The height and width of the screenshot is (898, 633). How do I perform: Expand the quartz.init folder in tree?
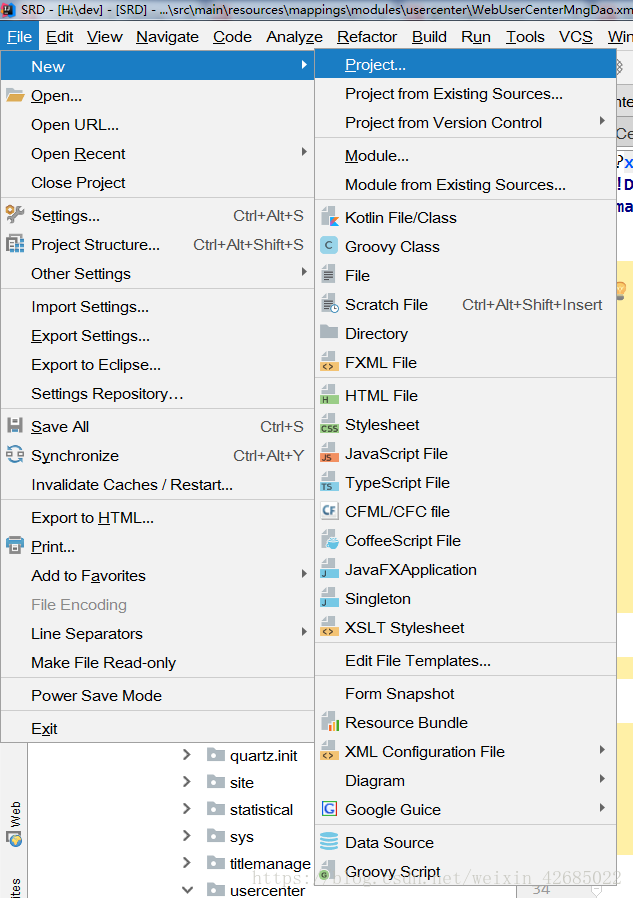187,755
